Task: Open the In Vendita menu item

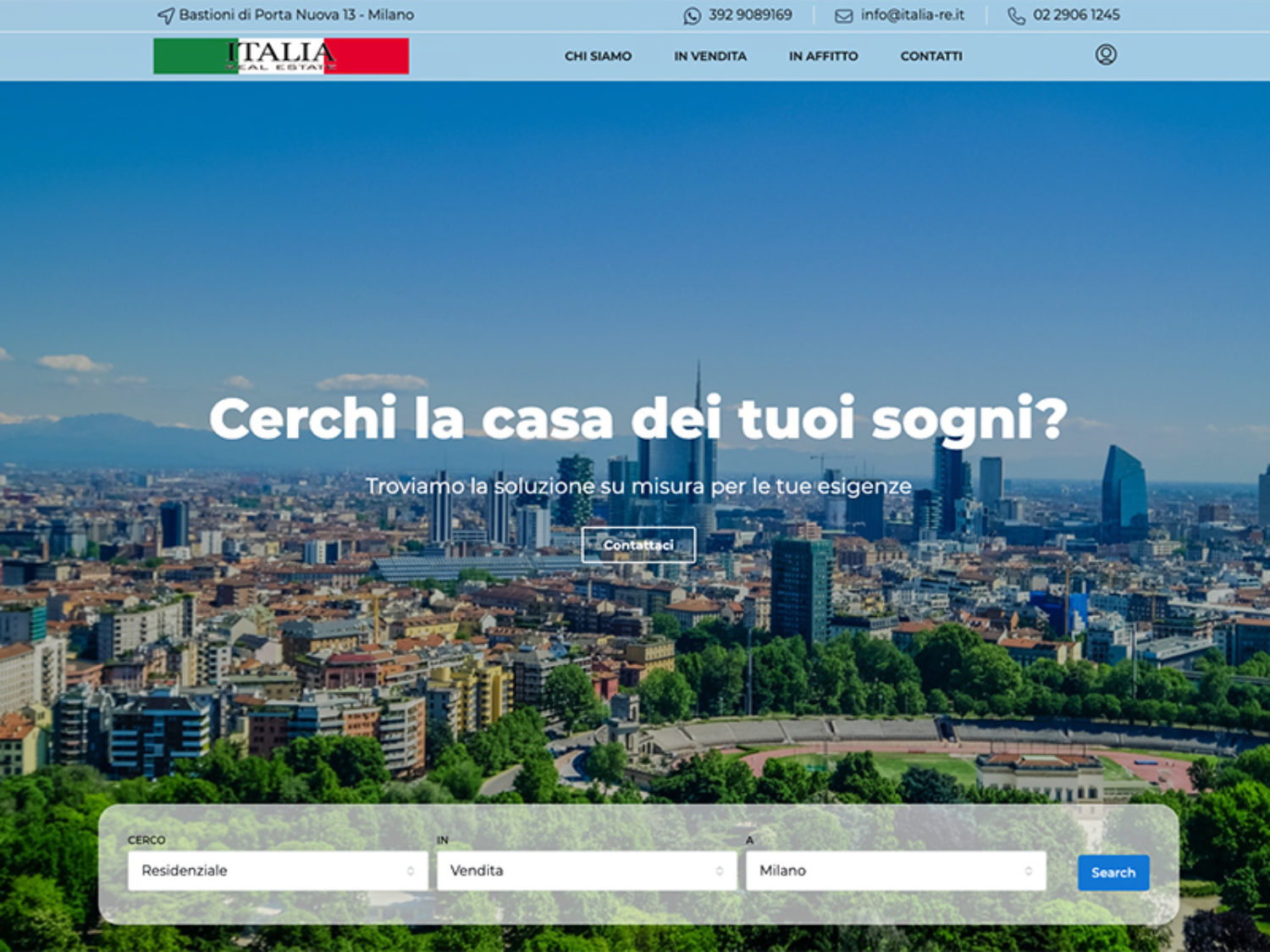Action: point(710,56)
